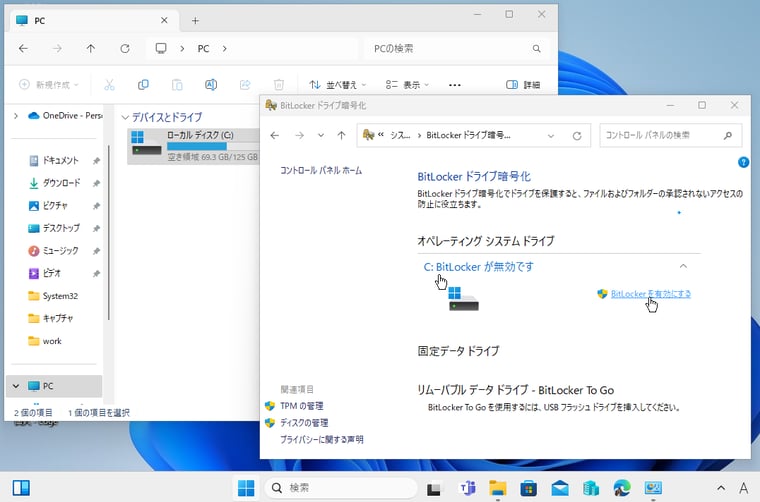The image size is (760, 502).
Task: Click C: BitLocker が無効です drive heading
Action: point(478,267)
